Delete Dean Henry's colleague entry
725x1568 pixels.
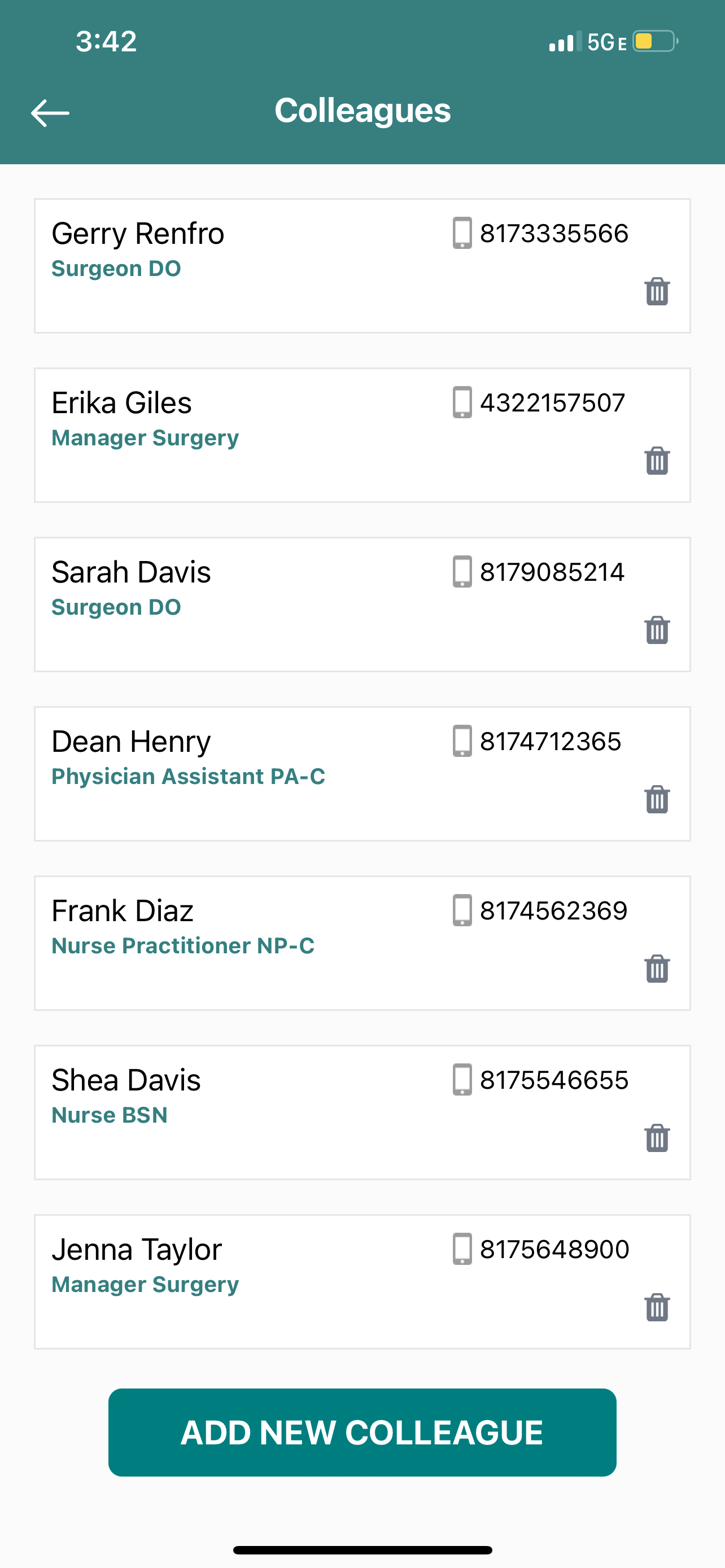point(657,799)
